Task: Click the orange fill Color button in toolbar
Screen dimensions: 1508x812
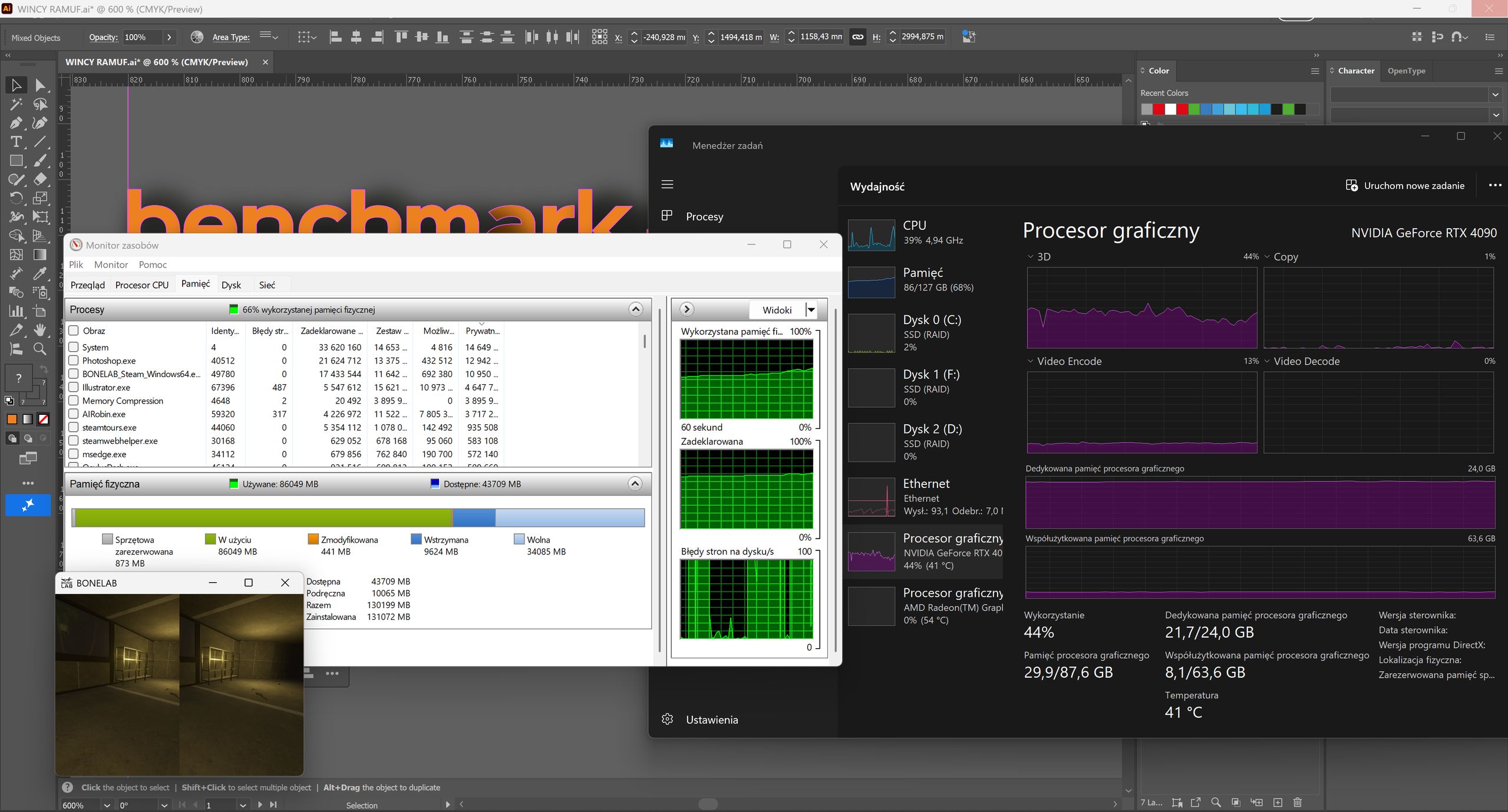Action: [12, 420]
